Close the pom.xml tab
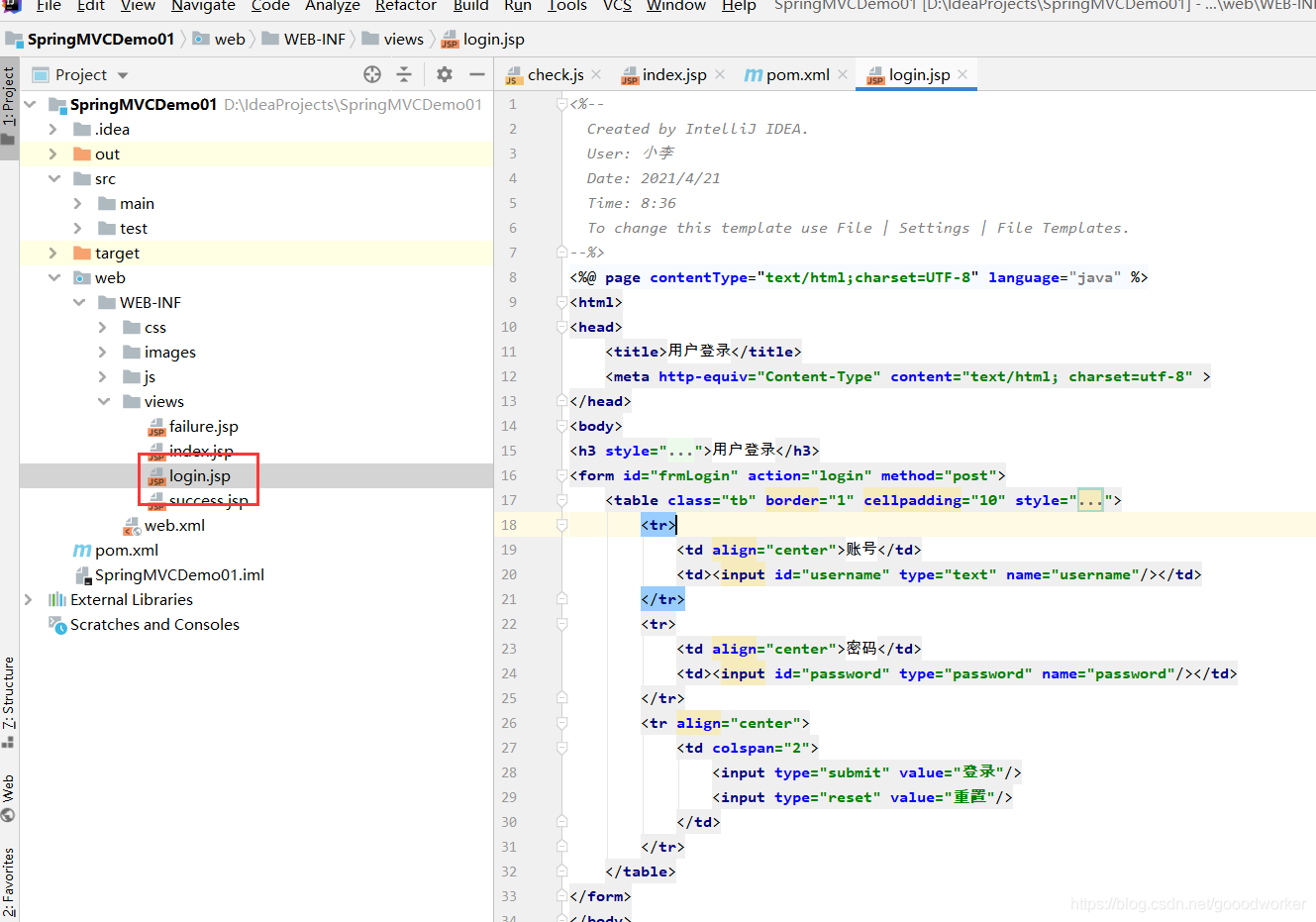Image resolution: width=1316 pixels, height=922 pixels. coord(843,74)
